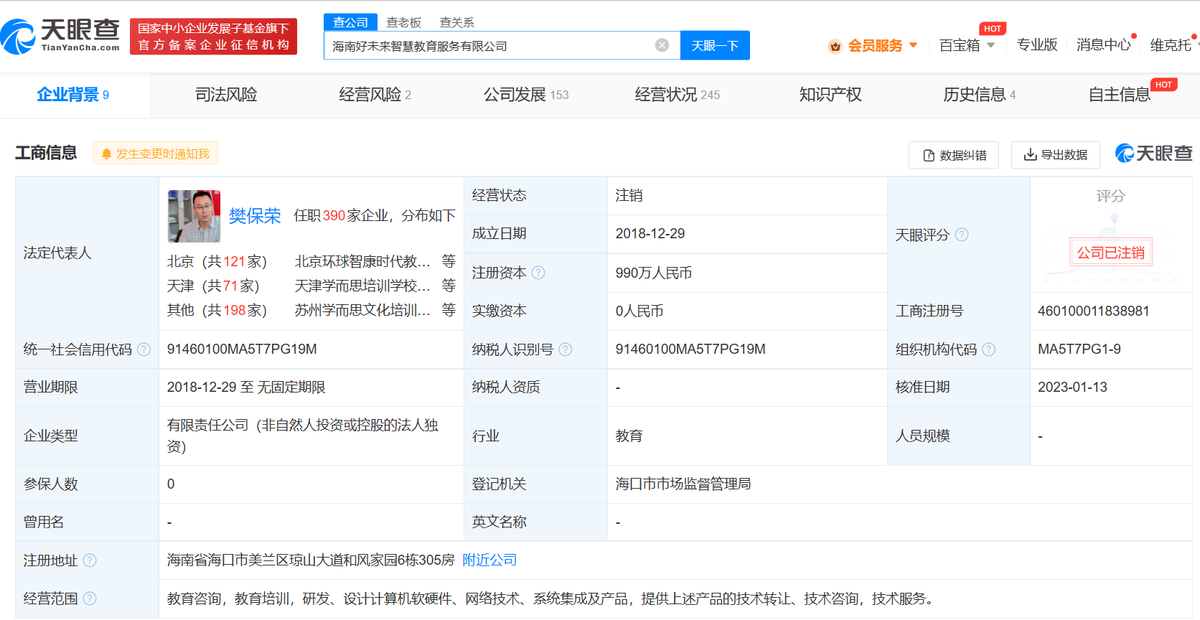1200x620 pixels.
Task: Expand the 会员服务 dropdown
Action: pyautogui.click(x=912, y=45)
